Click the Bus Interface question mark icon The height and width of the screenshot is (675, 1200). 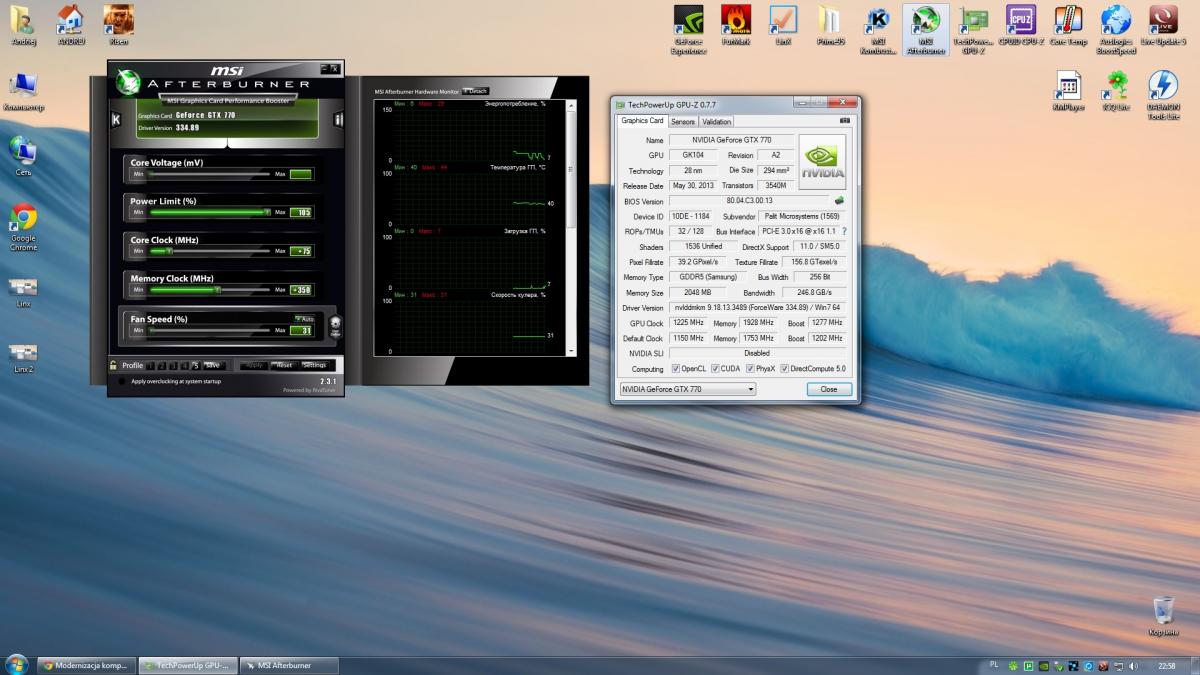(x=844, y=231)
